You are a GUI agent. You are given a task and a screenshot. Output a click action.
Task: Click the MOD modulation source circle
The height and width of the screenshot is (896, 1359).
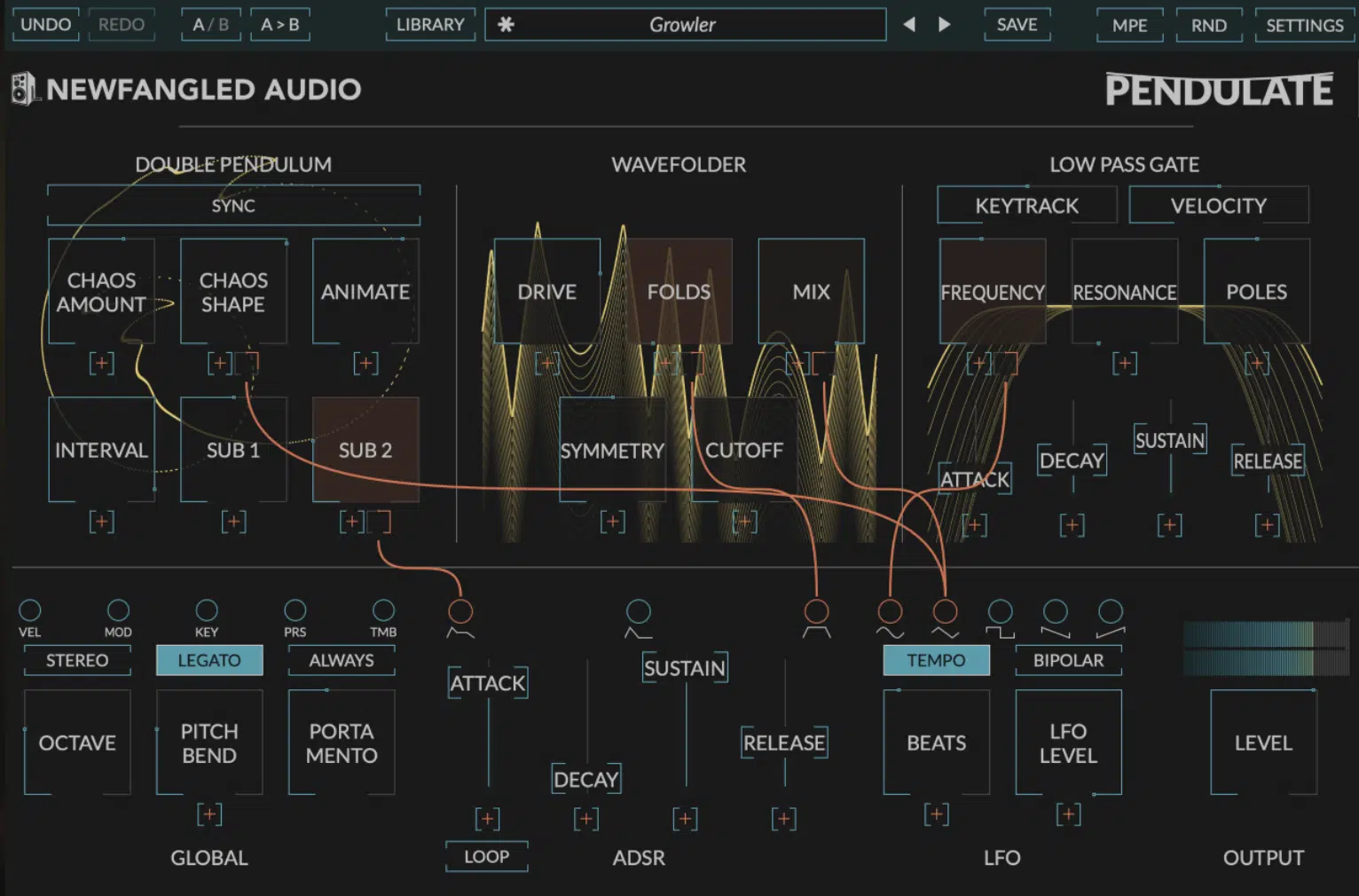(118, 610)
